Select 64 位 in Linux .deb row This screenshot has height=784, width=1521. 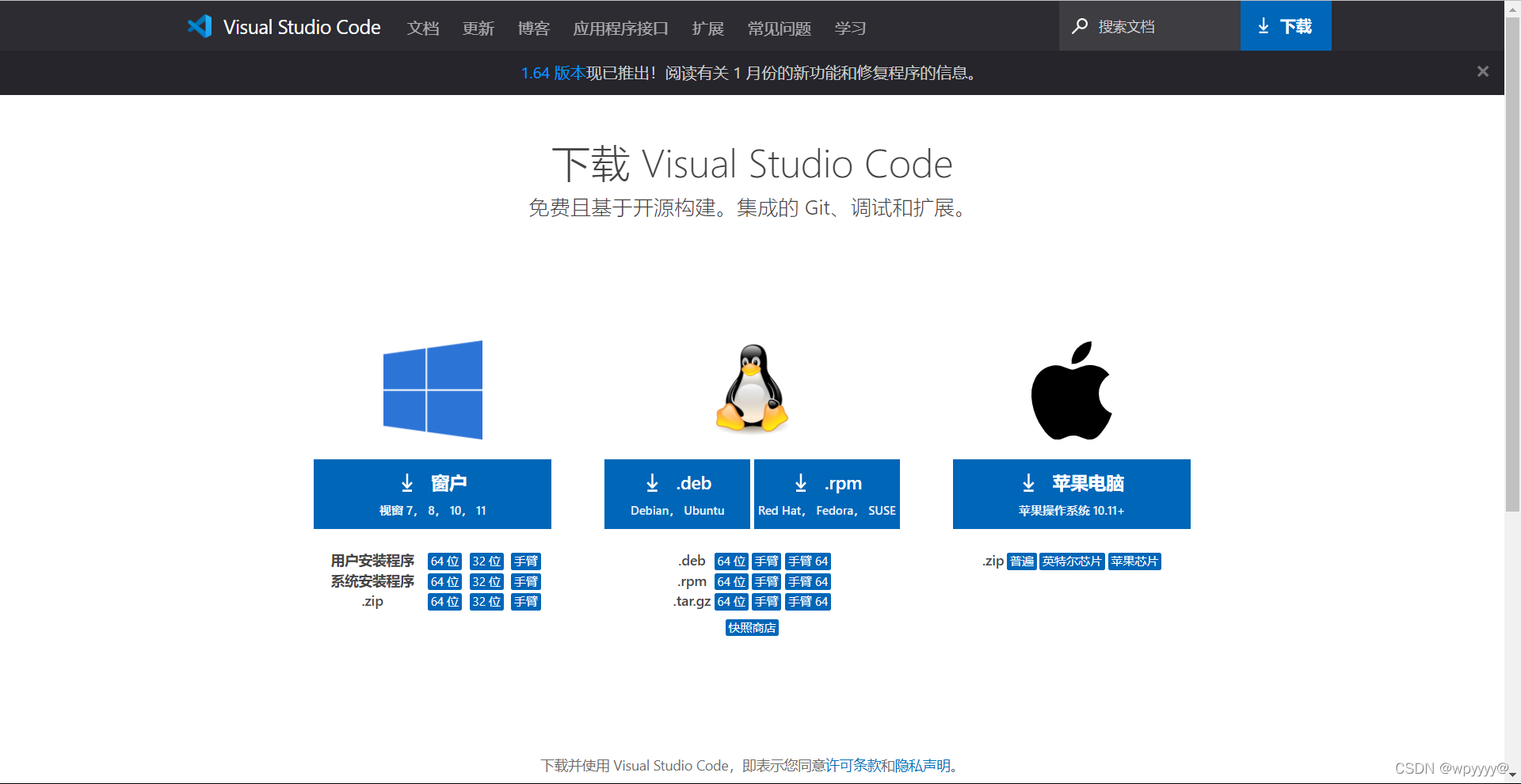coord(731,561)
